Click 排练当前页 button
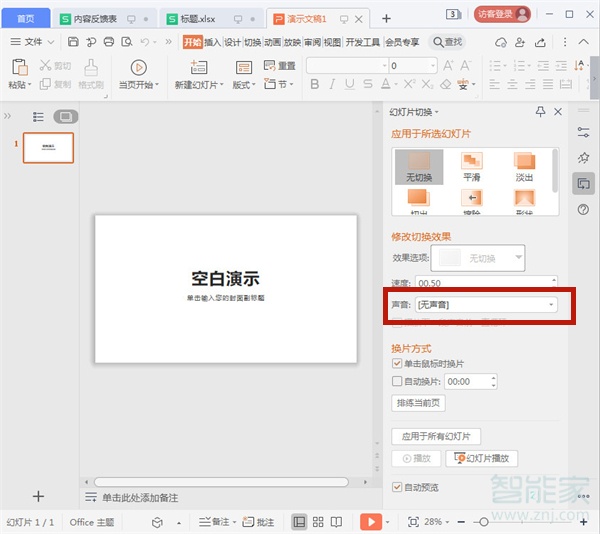Viewport: 600px width, 534px height. coord(418,403)
